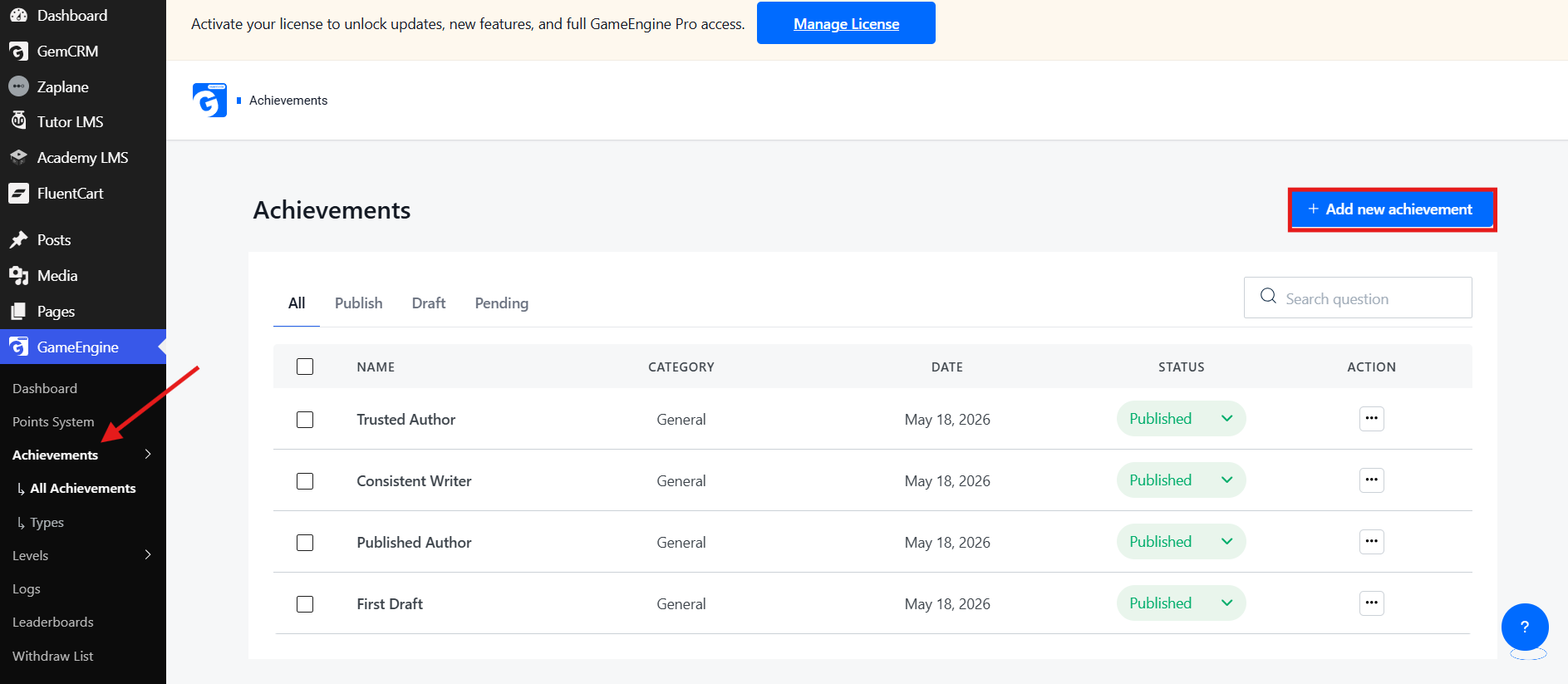Viewport: 1568px width, 684px height.
Task: Open status dropdown for Trusted Author
Action: coord(1181,419)
